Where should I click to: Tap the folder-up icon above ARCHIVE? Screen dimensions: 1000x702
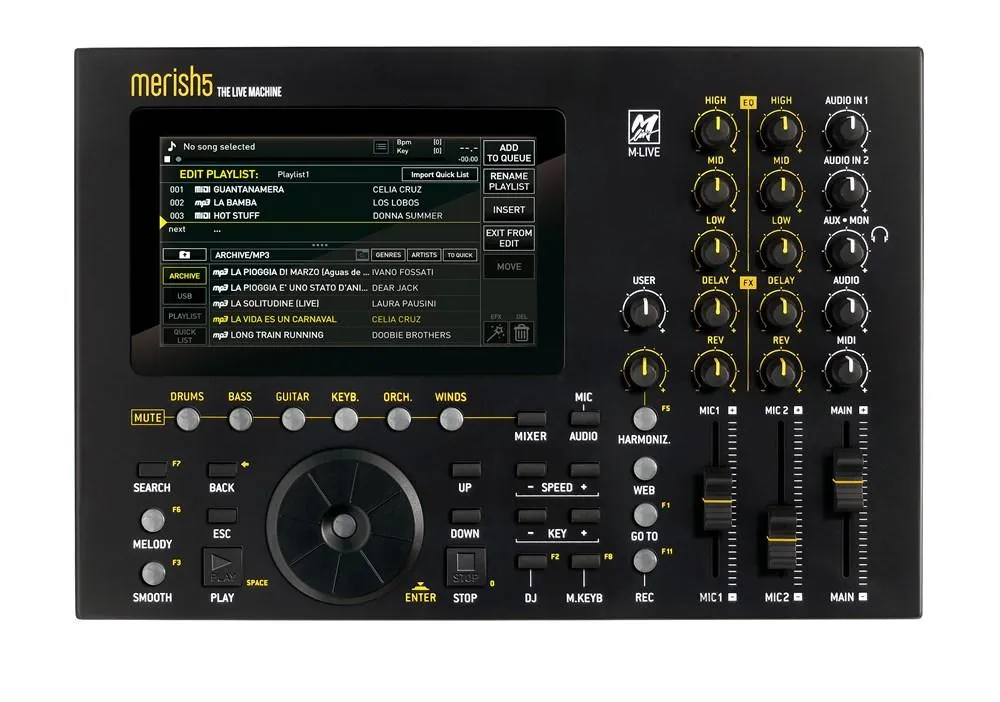[185, 255]
